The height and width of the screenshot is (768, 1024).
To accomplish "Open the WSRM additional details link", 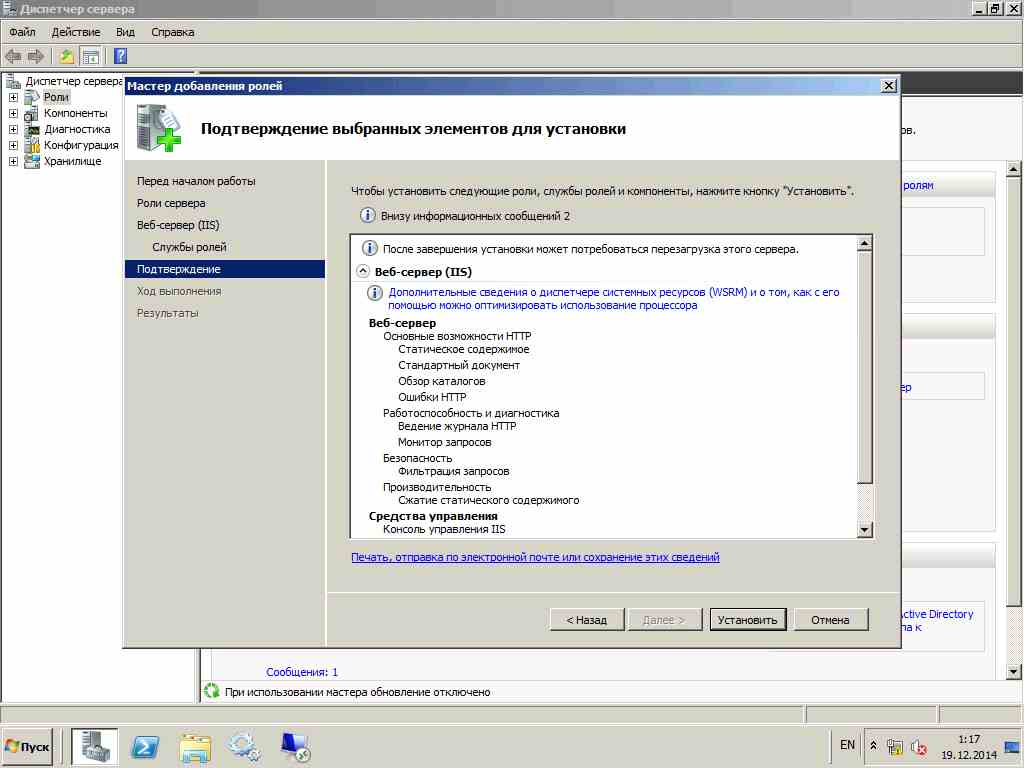I will click(x=614, y=298).
